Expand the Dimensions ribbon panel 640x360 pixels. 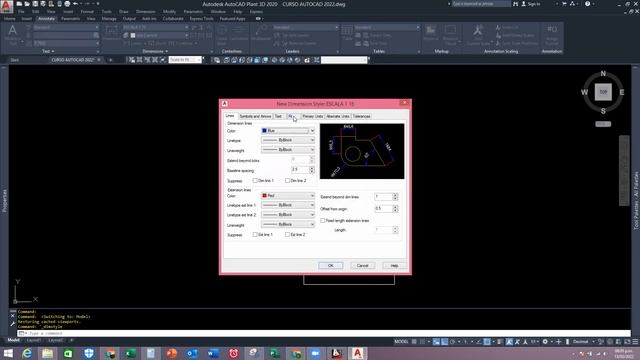click(155, 51)
